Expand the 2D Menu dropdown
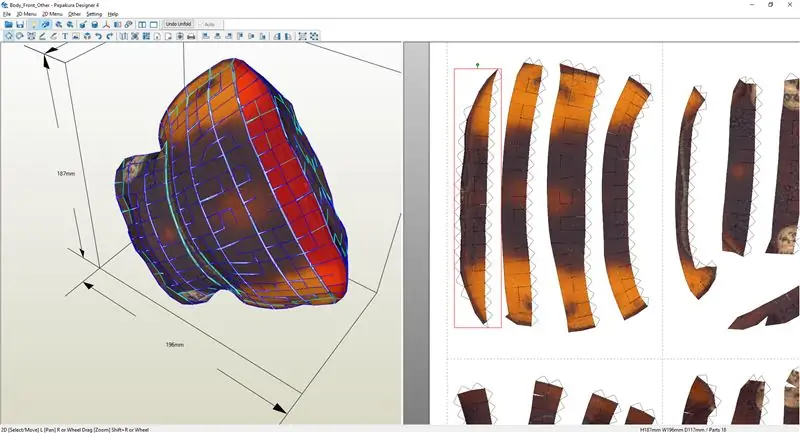Screen dimensions: 800x433 (52, 14)
